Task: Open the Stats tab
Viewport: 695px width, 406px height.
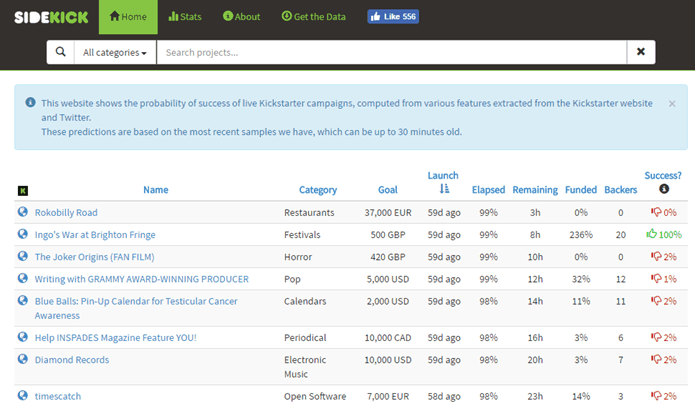Action: pyautogui.click(x=185, y=17)
